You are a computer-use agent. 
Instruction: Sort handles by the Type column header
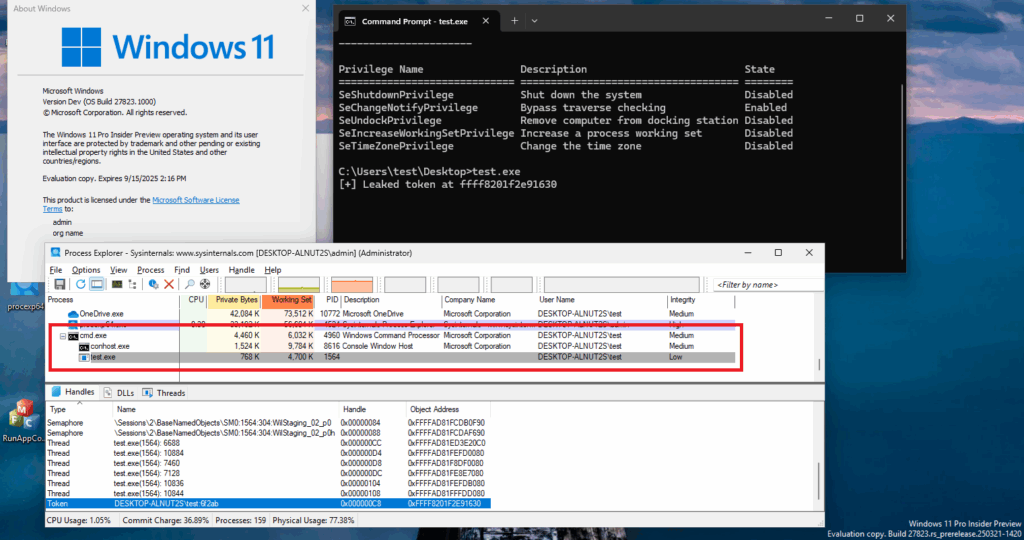click(x=79, y=409)
